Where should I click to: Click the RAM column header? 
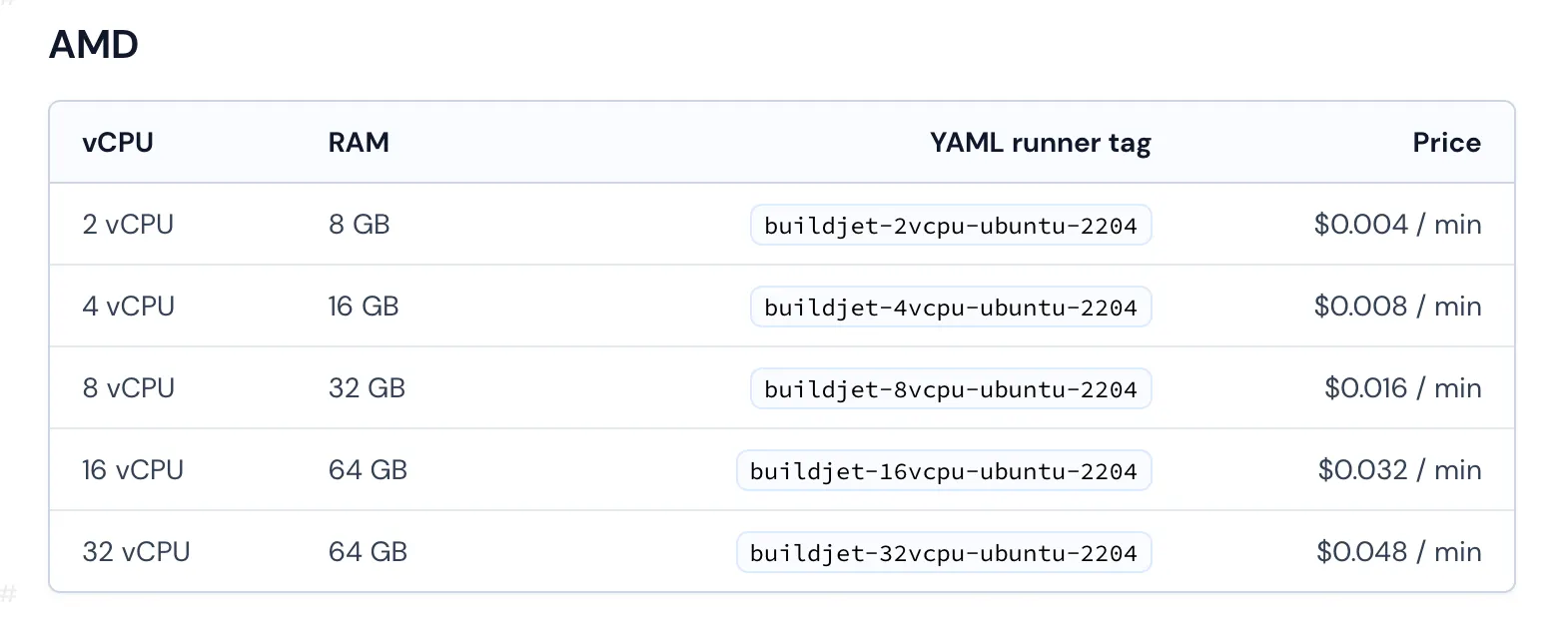click(359, 143)
